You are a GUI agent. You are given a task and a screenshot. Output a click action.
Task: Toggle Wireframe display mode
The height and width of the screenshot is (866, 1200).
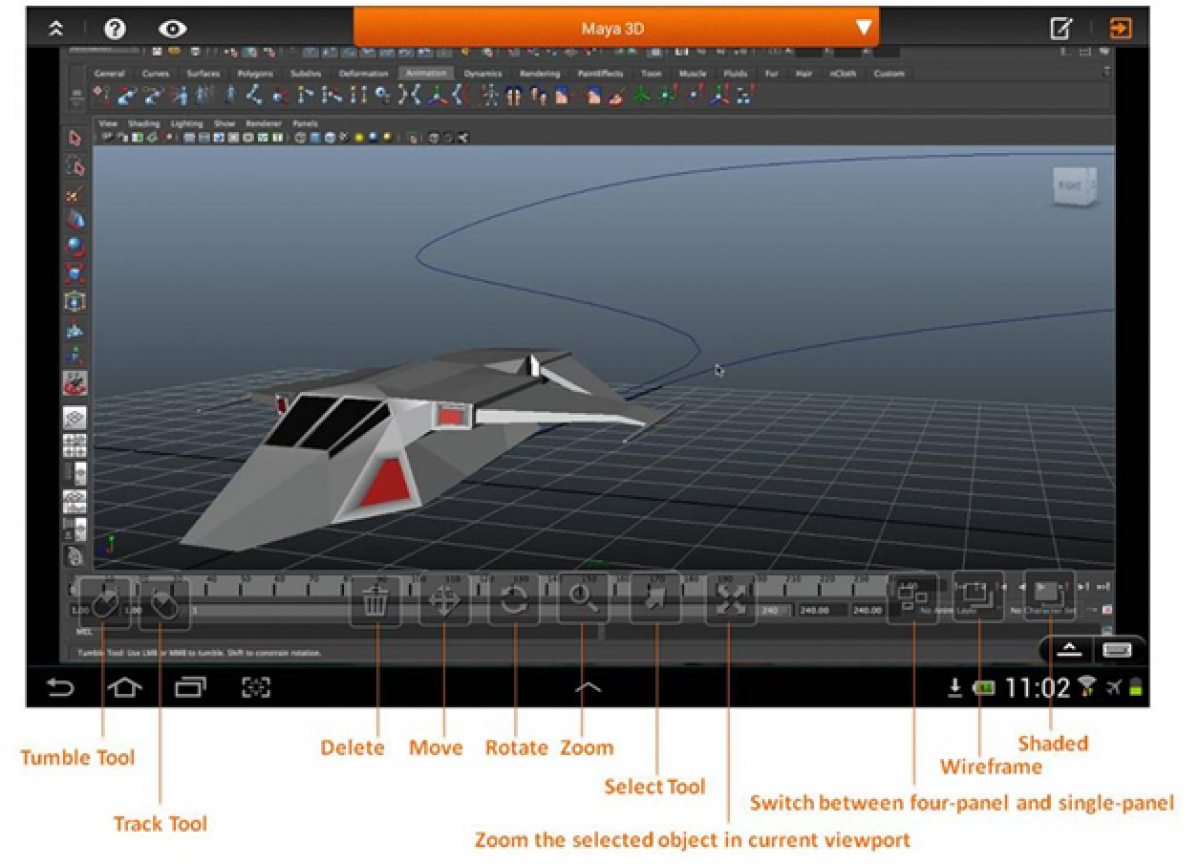(x=978, y=597)
